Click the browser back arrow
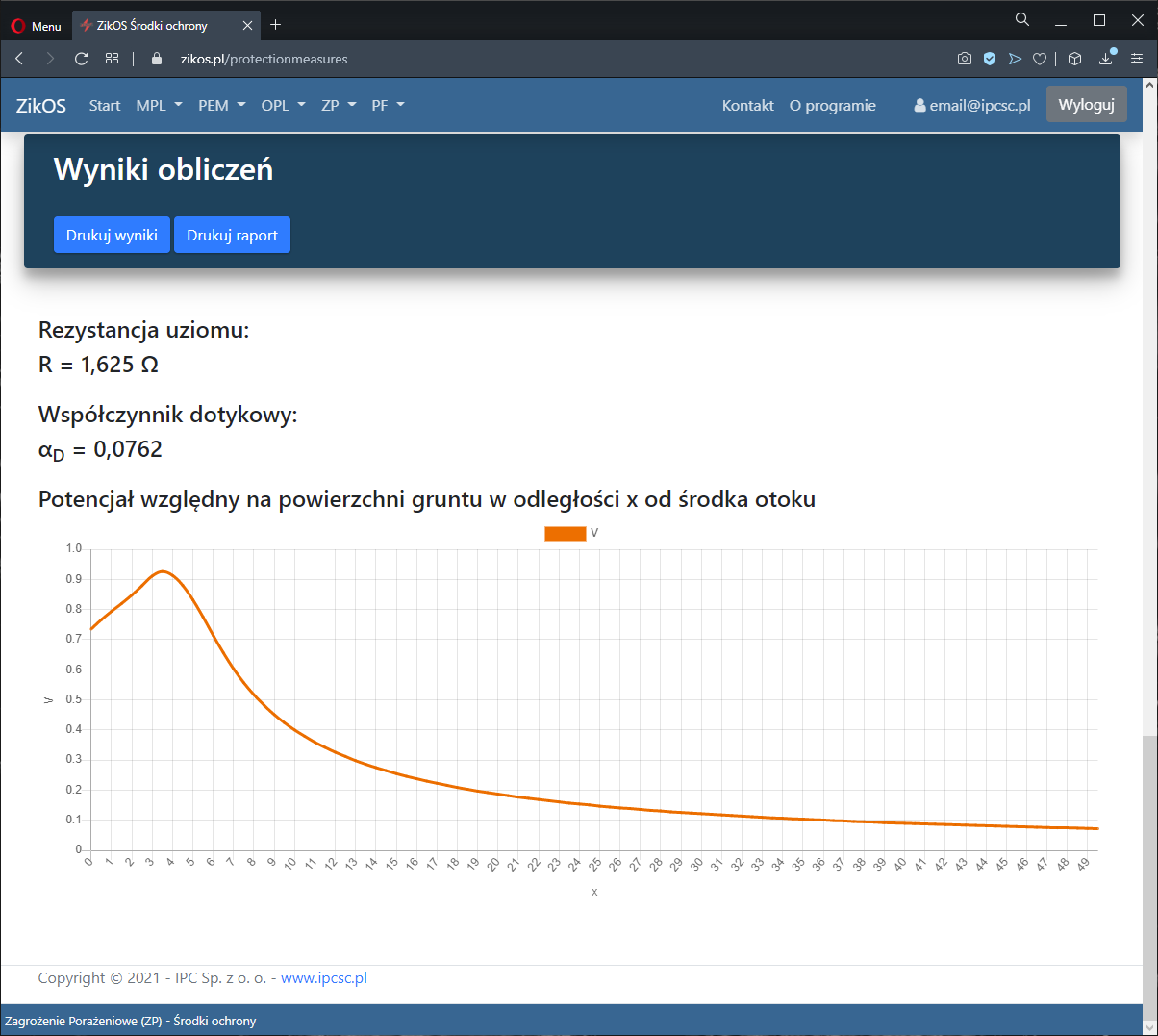 pos(19,59)
